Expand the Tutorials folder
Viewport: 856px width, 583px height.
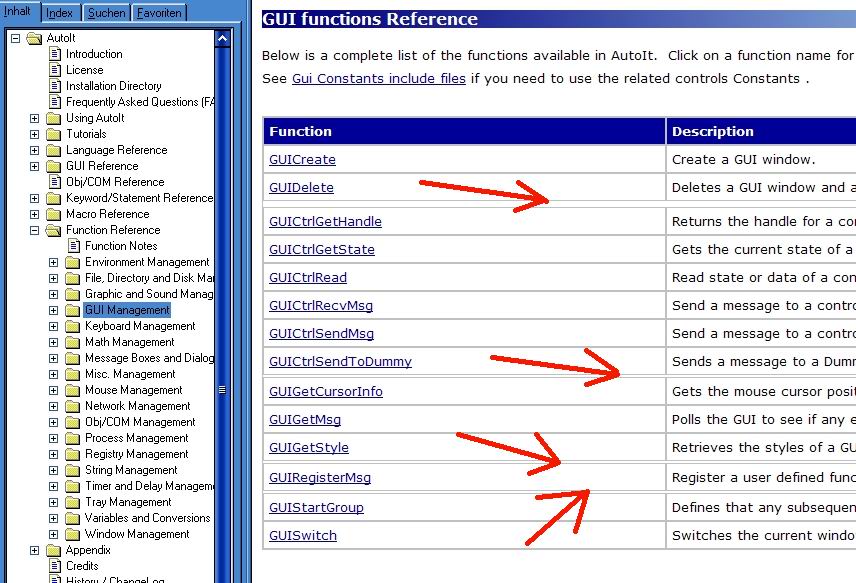pyautogui.click(x=34, y=134)
